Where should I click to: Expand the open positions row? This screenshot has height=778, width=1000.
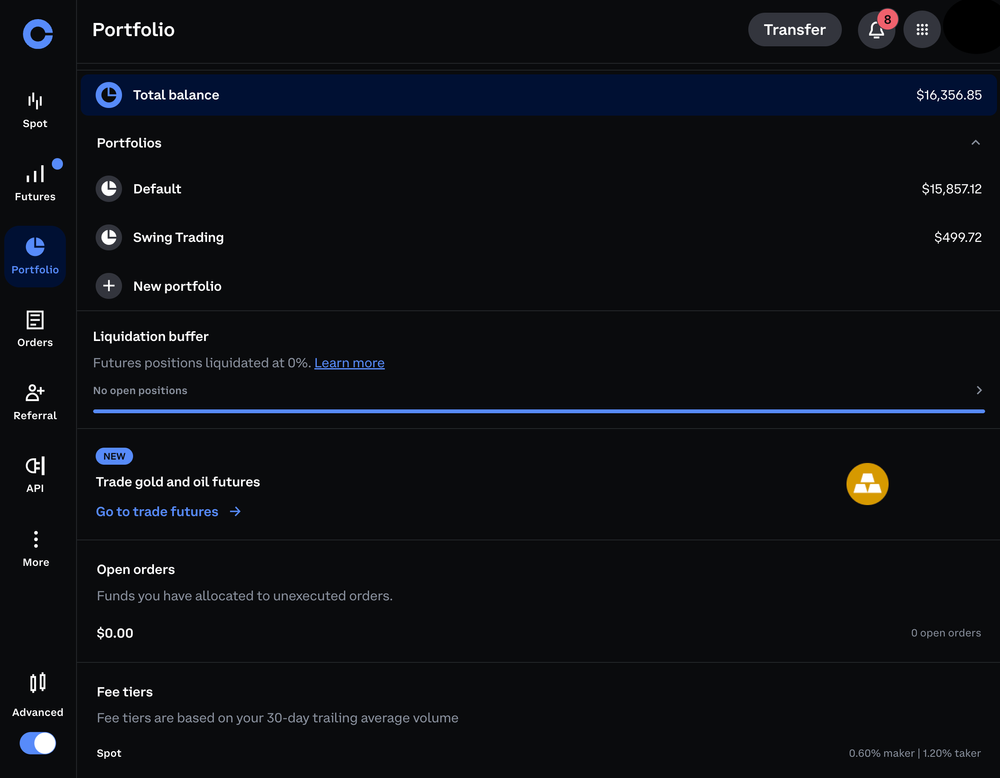coord(978,390)
